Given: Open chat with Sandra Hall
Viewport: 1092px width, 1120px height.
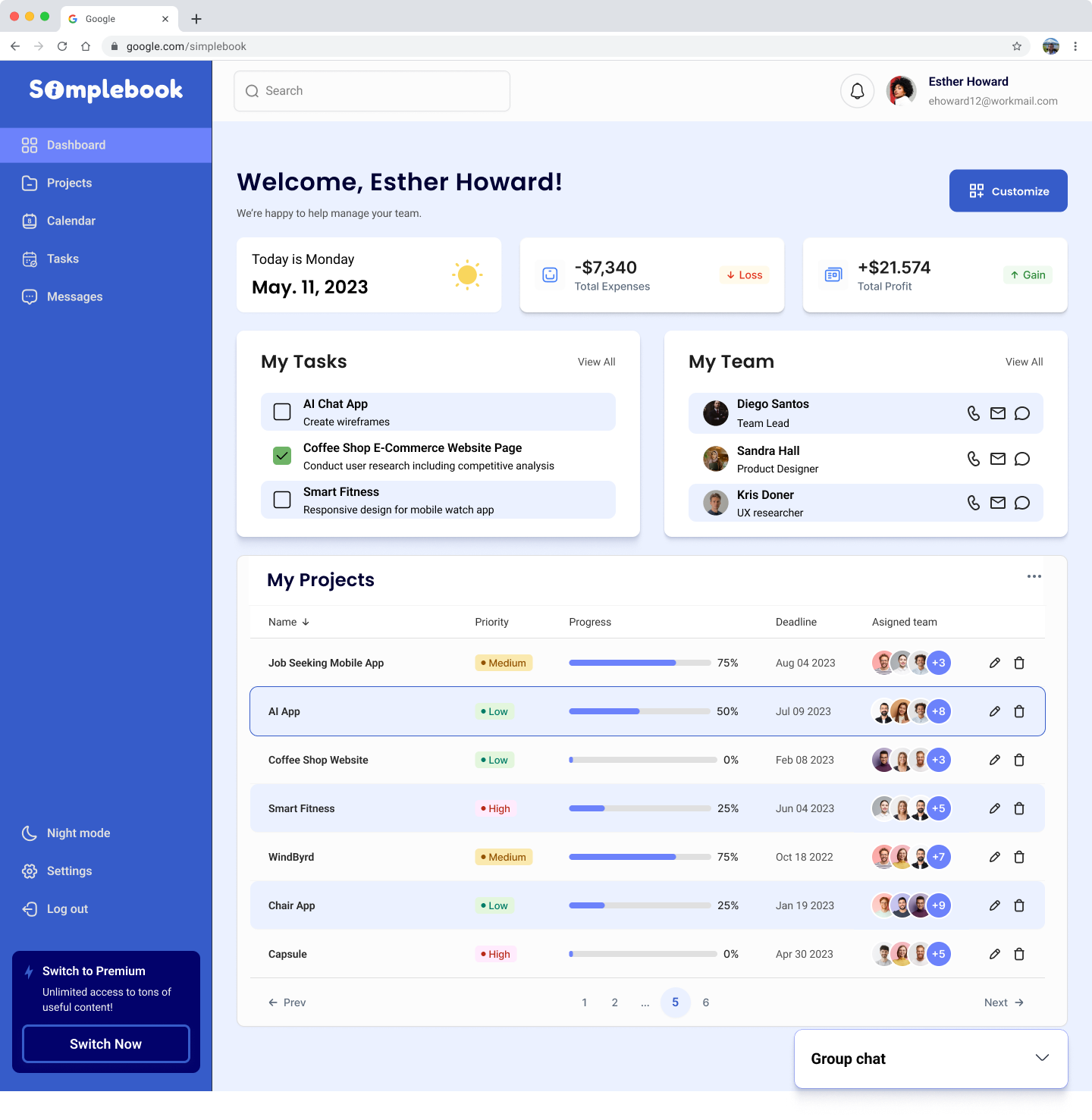Looking at the screenshot, I should point(1022,459).
